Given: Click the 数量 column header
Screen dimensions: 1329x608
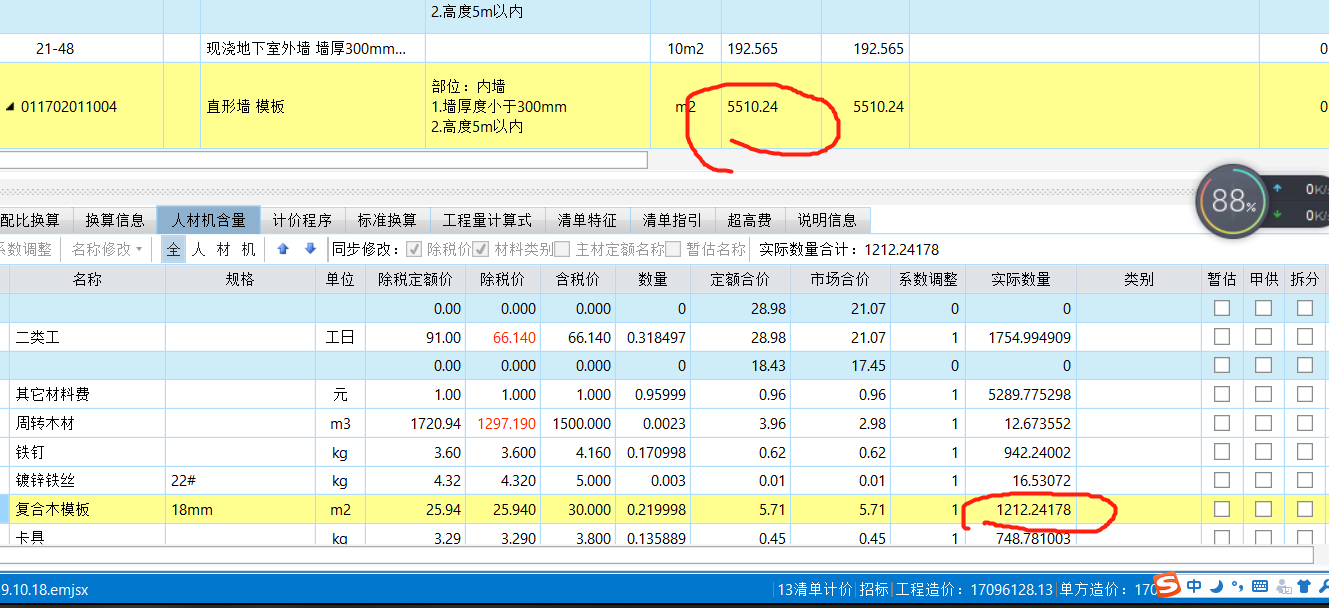Looking at the screenshot, I should [x=653, y=280].
